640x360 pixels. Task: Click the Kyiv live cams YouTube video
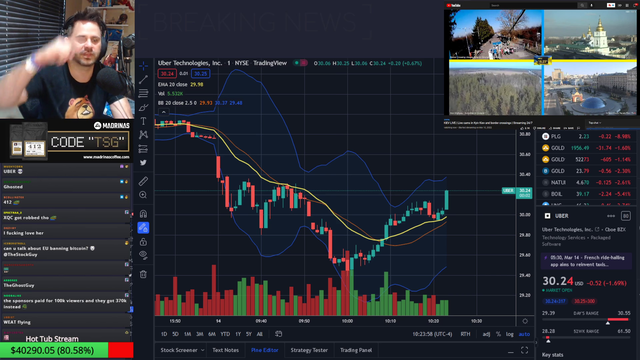[542, 62]
